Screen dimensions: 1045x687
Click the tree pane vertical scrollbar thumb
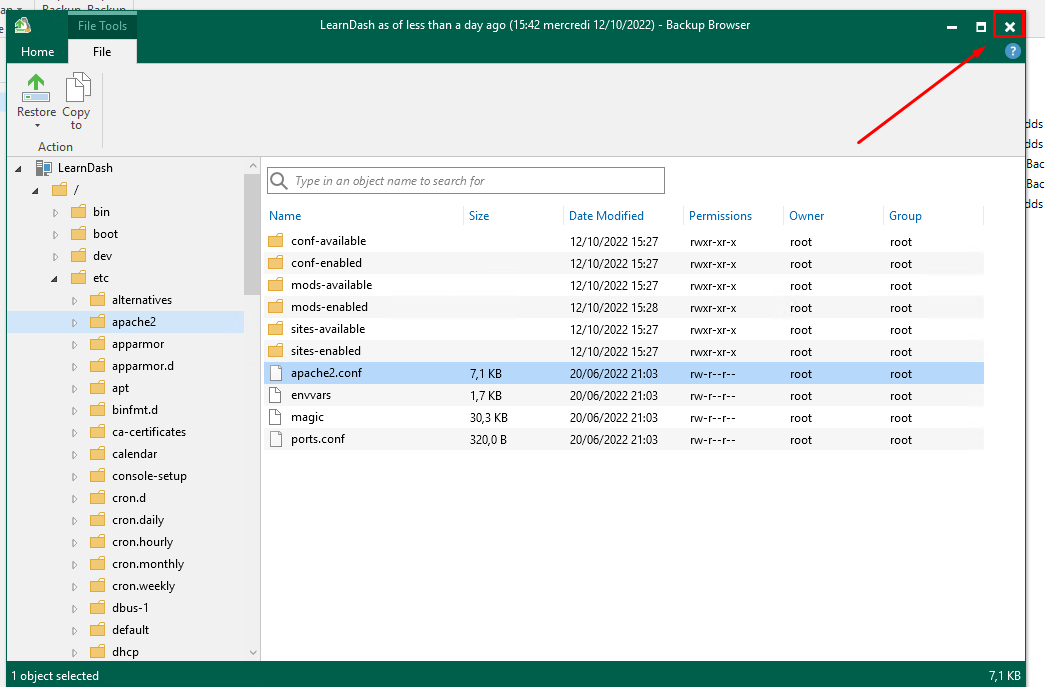point(252,234)
